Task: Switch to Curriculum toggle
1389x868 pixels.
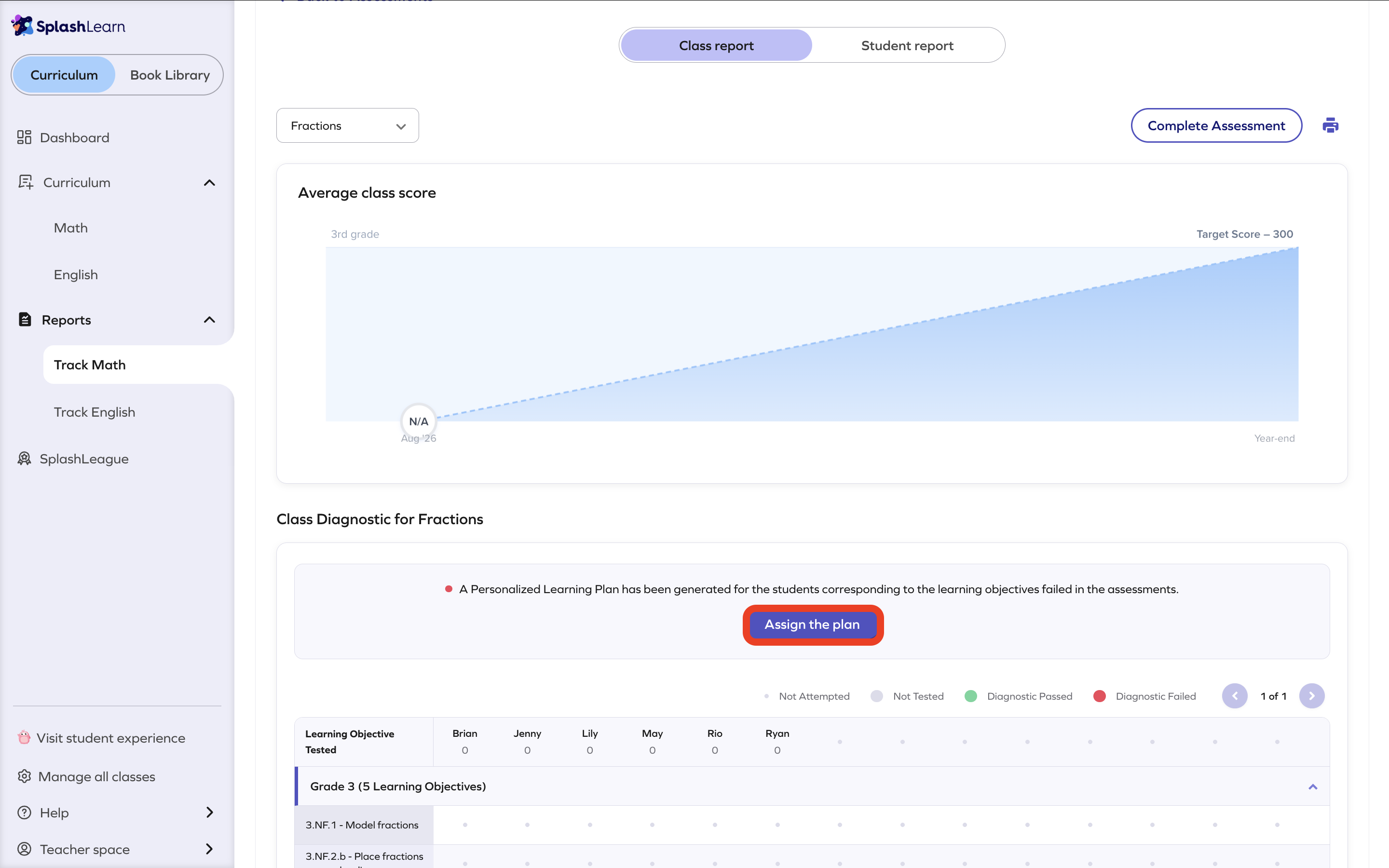Action: coord(64,75)
